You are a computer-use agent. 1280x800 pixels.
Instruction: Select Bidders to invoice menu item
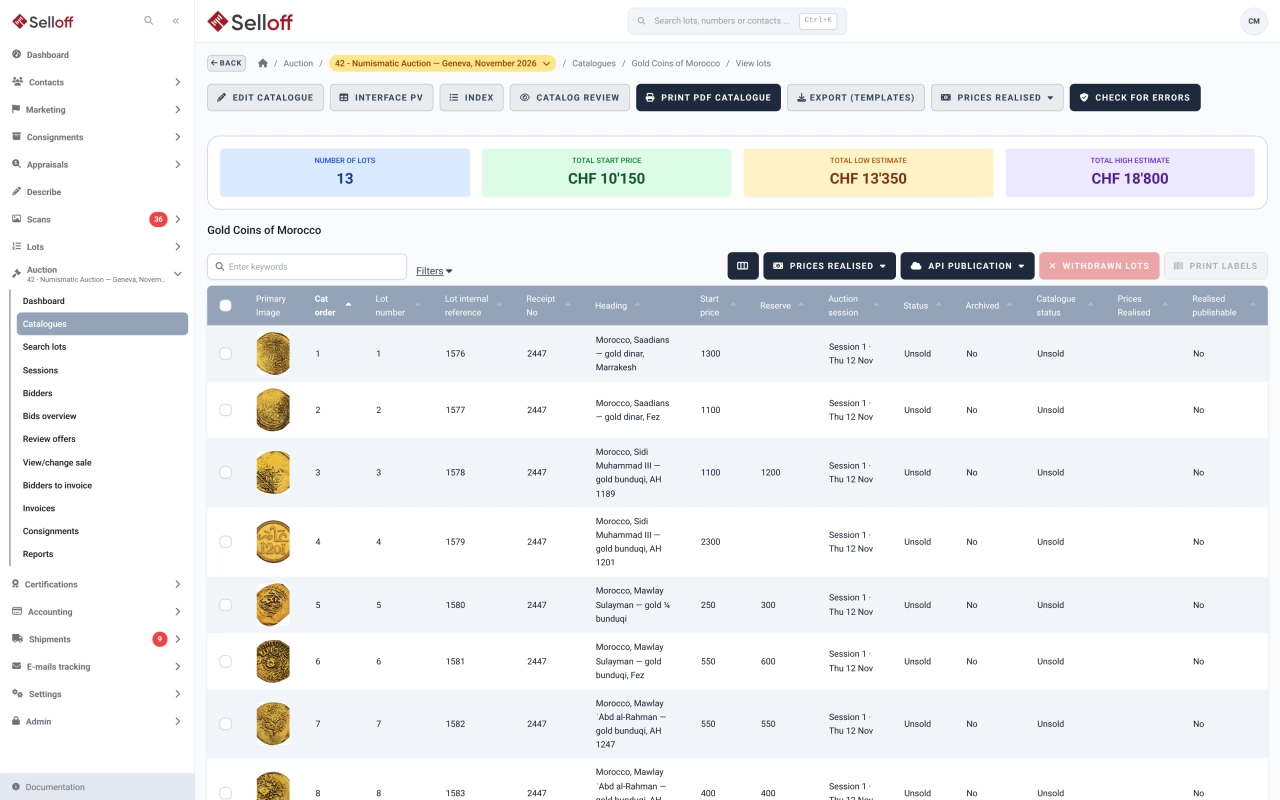click(x=57, y=485)
